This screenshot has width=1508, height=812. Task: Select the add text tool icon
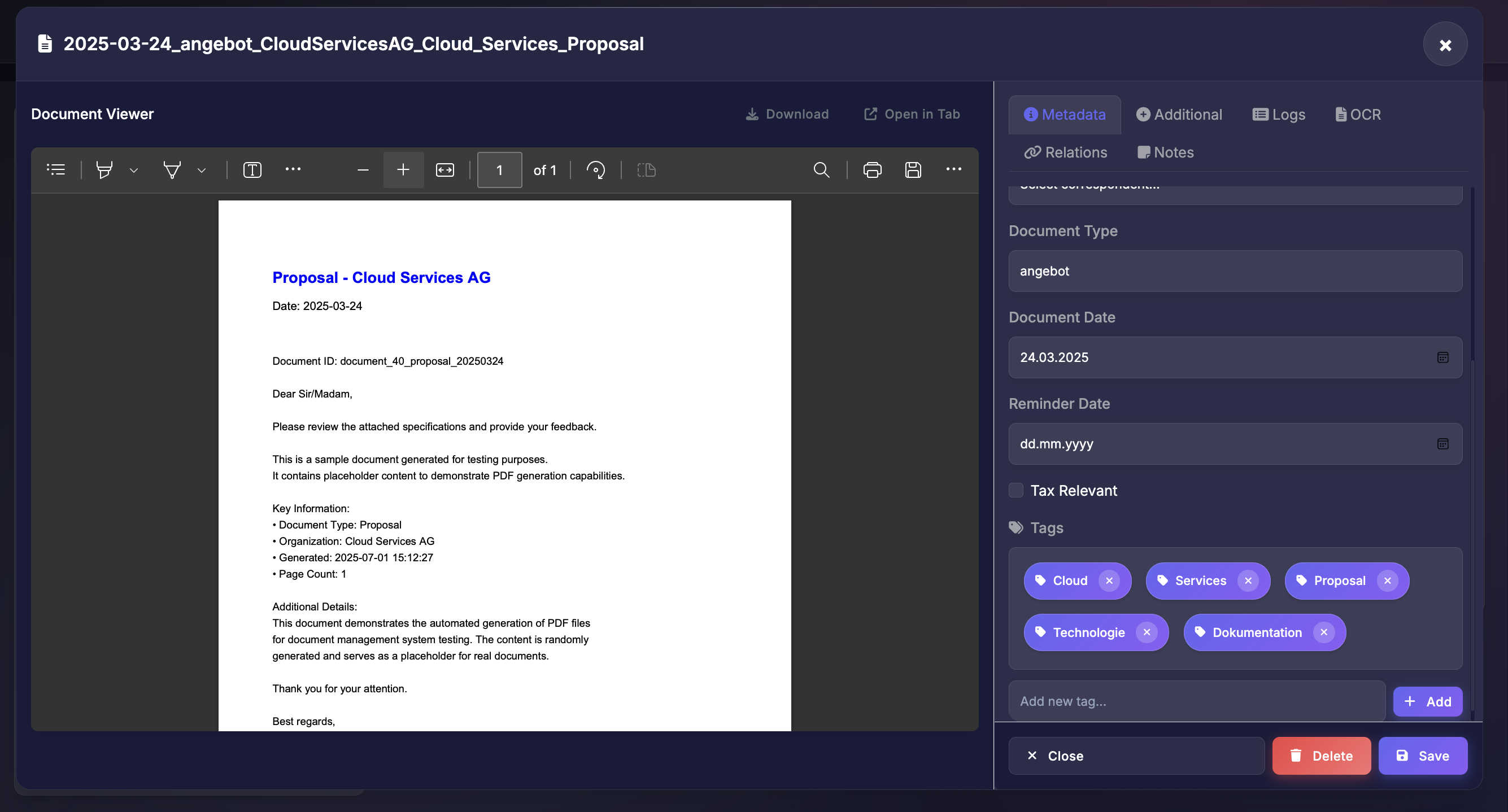[x=252, y=170]
